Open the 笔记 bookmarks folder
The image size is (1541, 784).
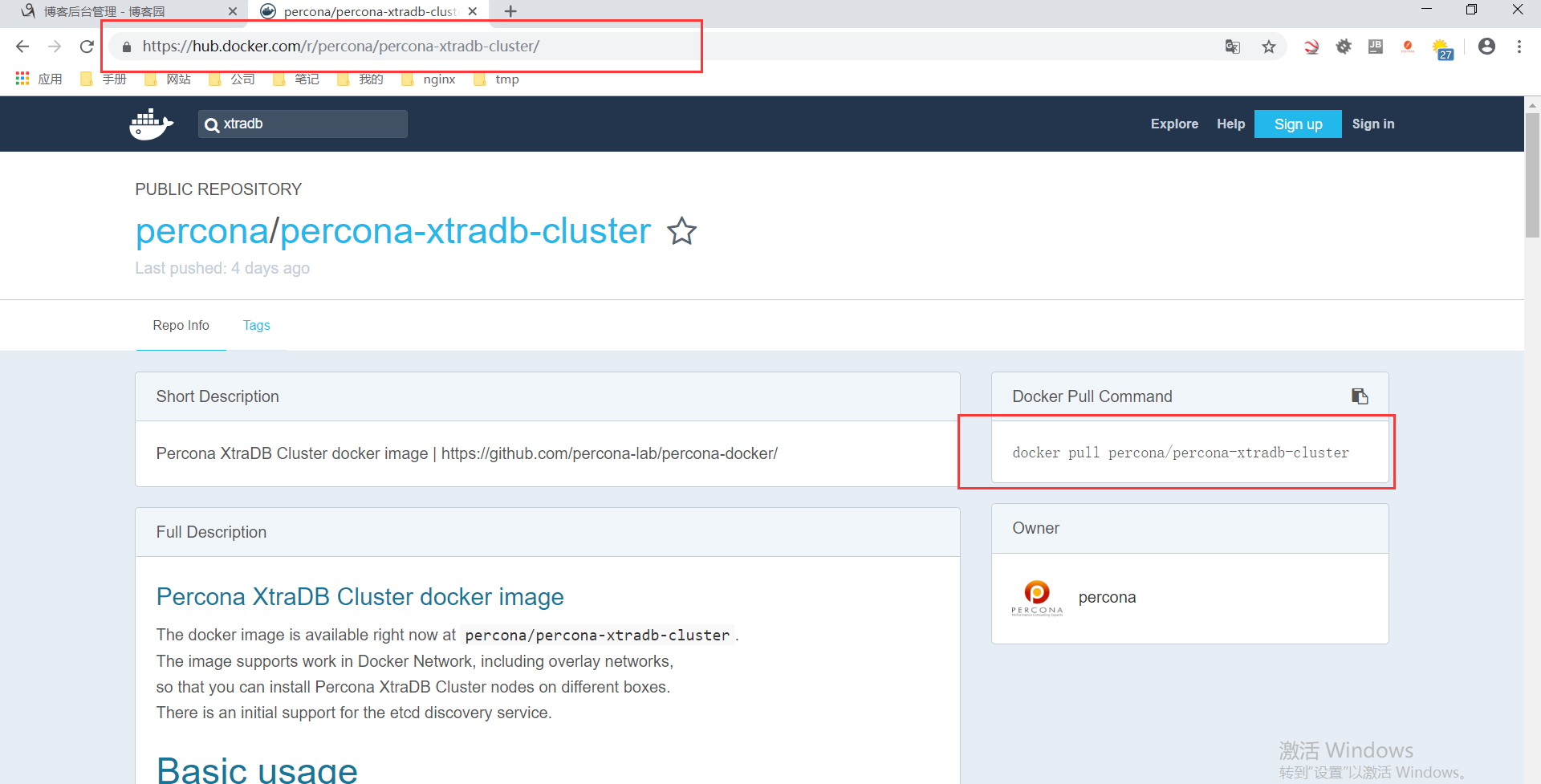coord(296,79)
